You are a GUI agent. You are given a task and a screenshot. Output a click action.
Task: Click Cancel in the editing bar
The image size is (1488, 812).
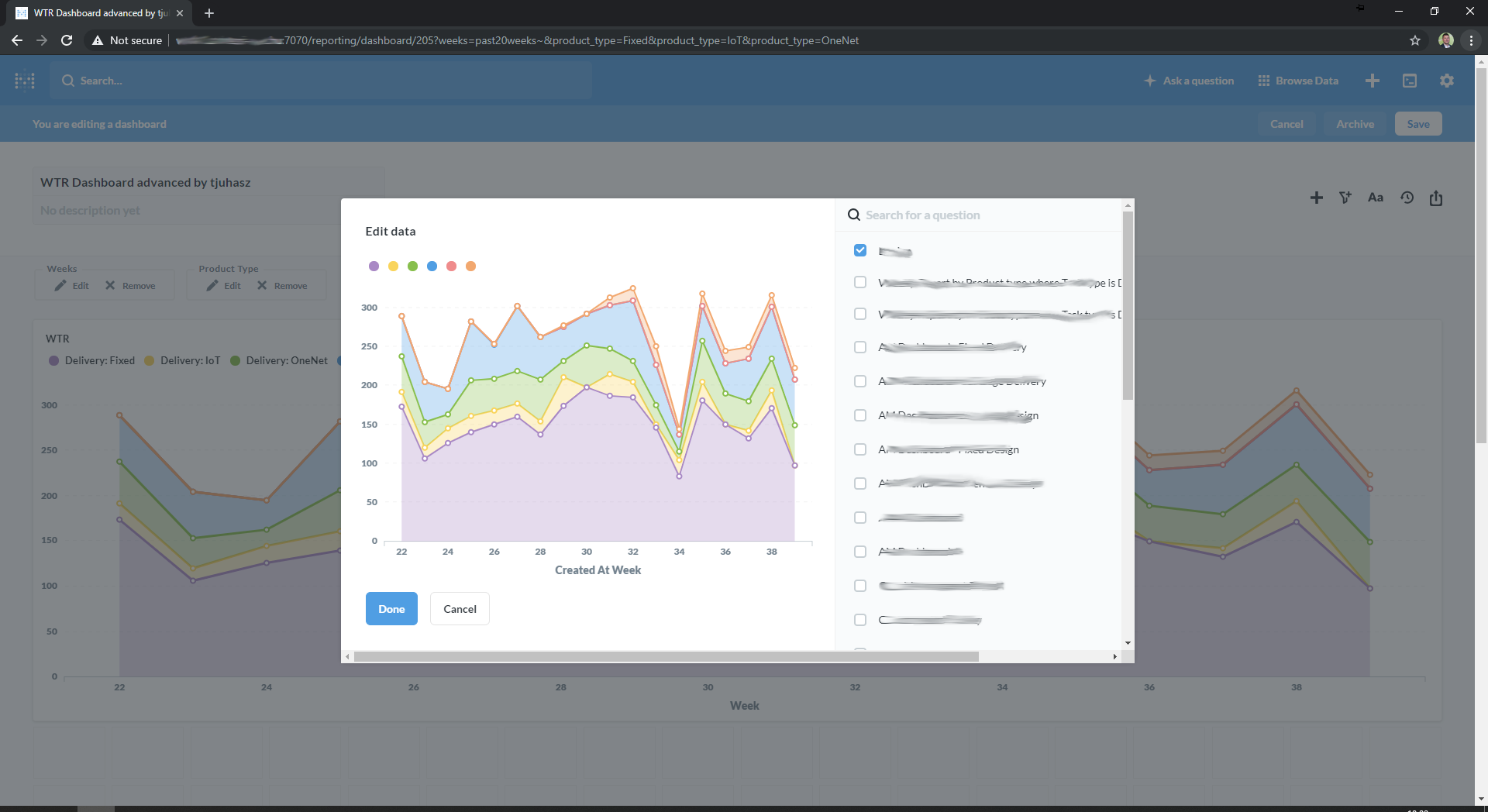[x=1286, y=124]
